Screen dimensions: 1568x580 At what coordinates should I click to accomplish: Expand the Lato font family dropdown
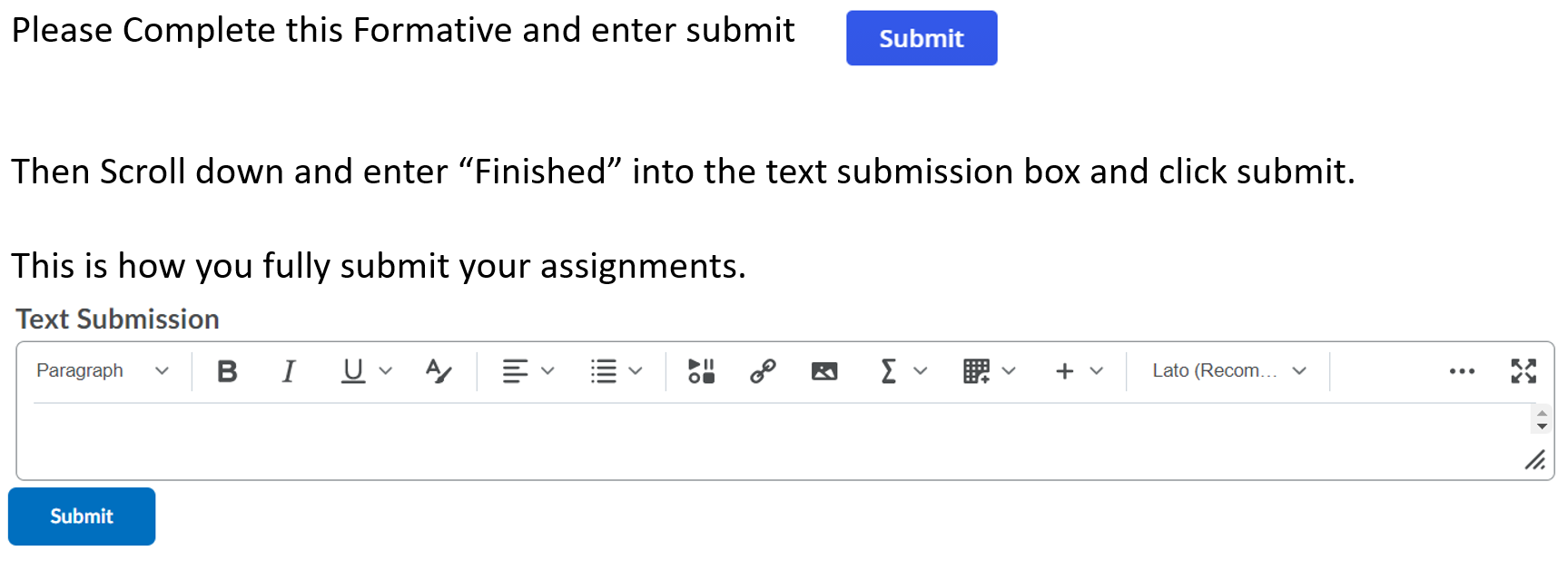[x=1228, y=371]
